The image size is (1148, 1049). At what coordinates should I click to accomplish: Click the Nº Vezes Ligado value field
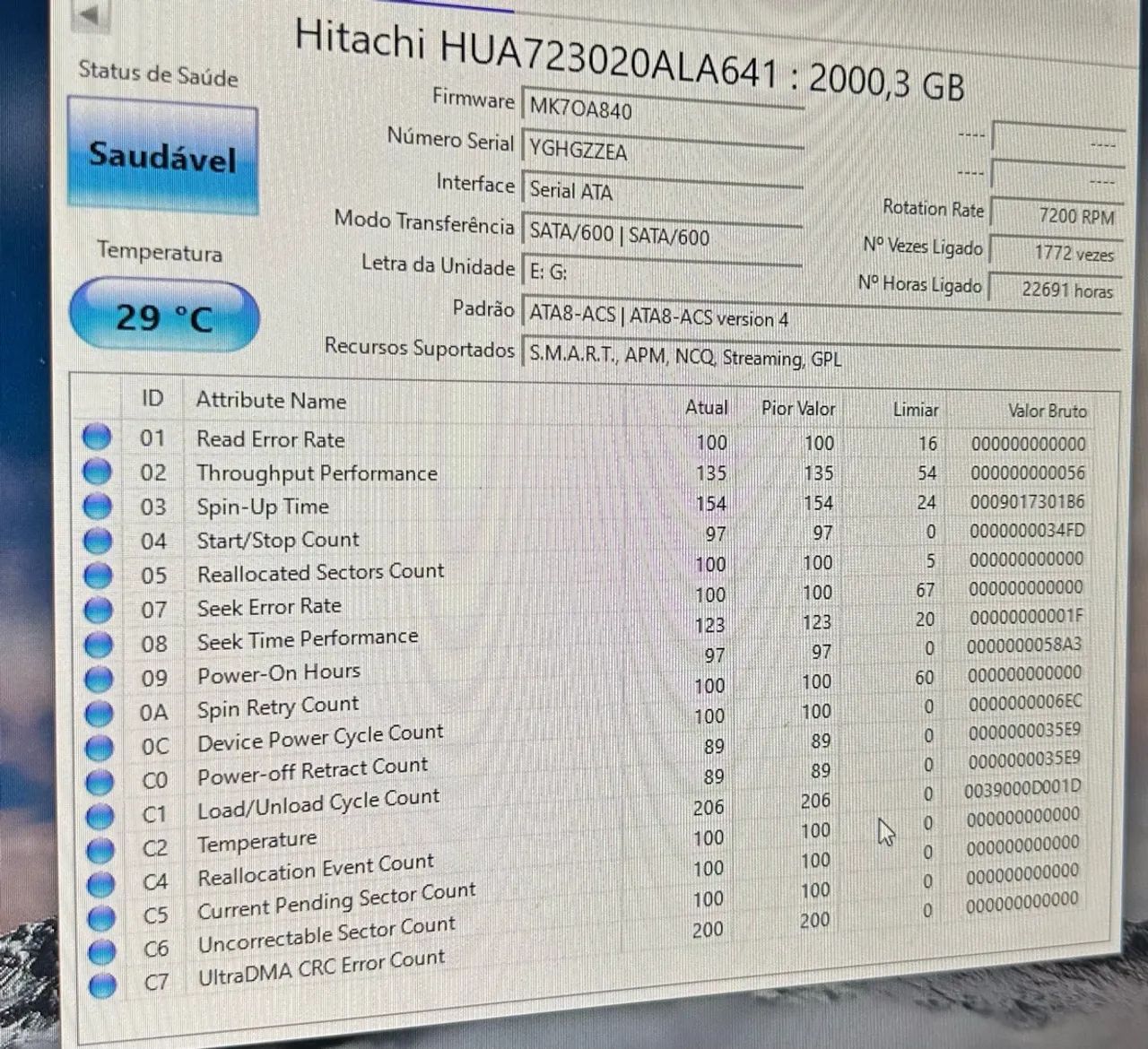pyautogui.click(x=1056, y=253)
